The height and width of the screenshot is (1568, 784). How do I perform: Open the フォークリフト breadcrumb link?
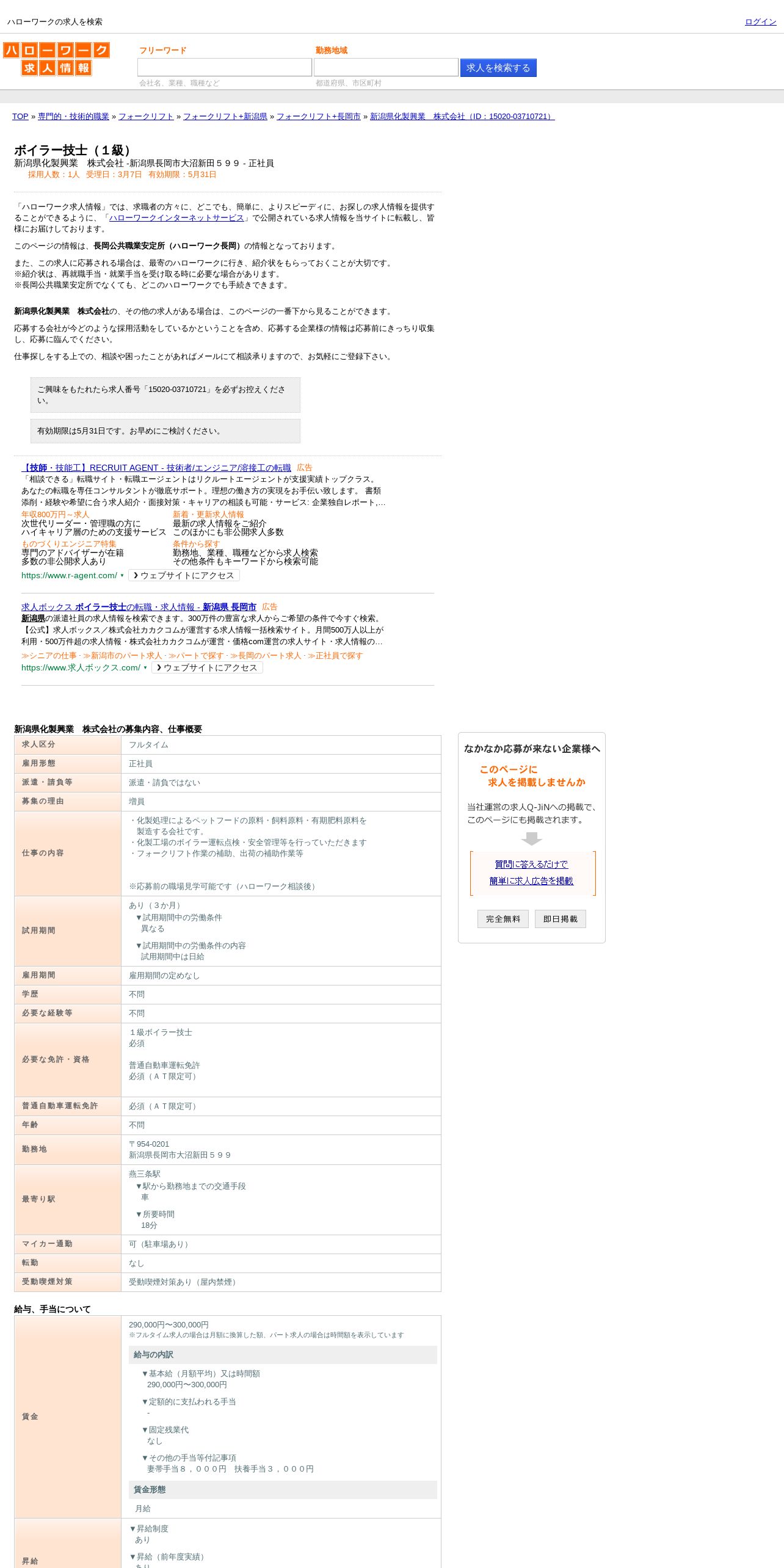click(146, 117)
